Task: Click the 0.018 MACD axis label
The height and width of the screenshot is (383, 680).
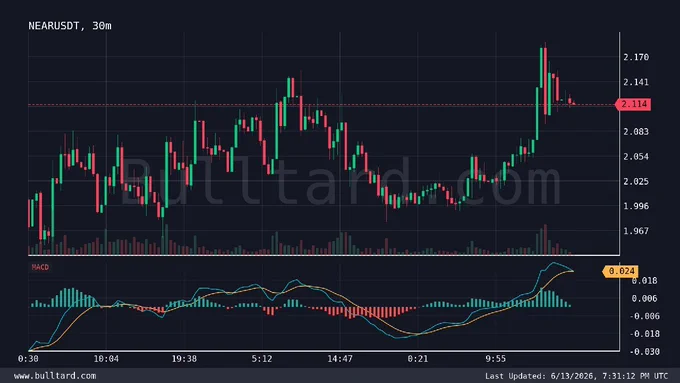Action: 644,281
